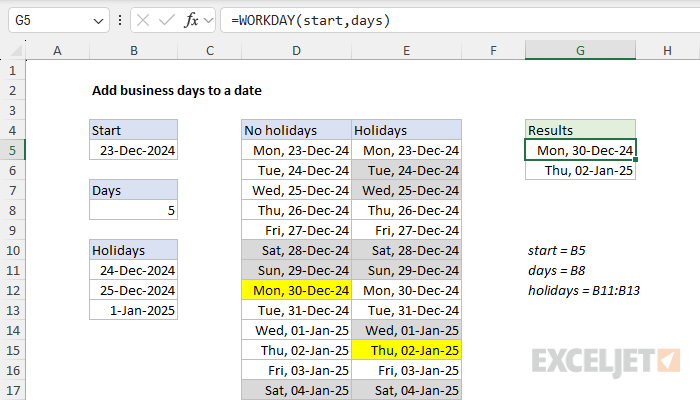
Task: Select column B header
Action: tap(133, 50)
